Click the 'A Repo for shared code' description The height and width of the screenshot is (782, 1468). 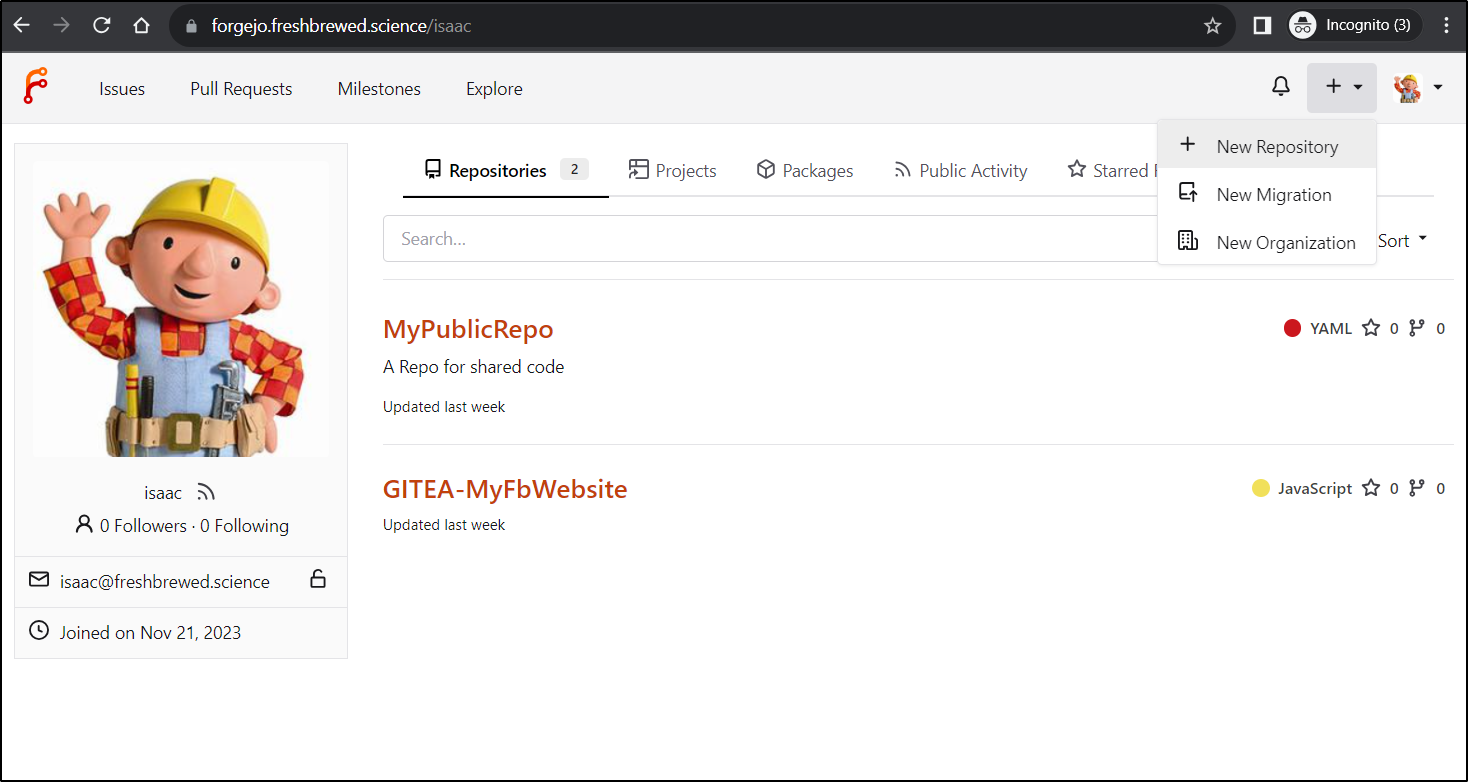click(x=473, y=367)
